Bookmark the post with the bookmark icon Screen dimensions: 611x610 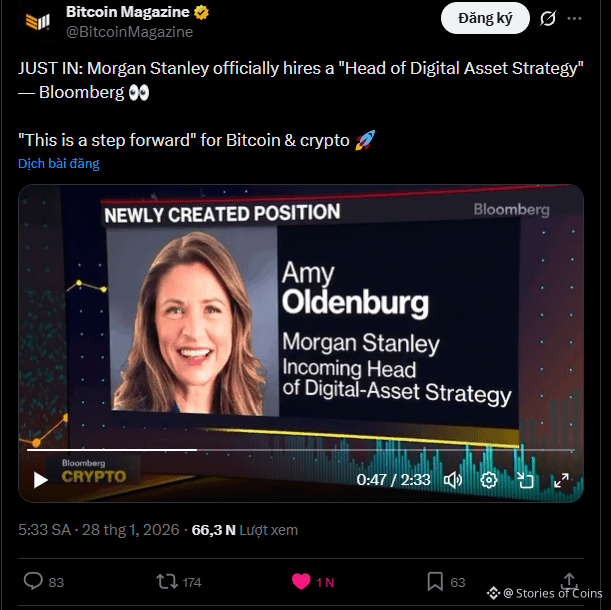pos(435,582)
